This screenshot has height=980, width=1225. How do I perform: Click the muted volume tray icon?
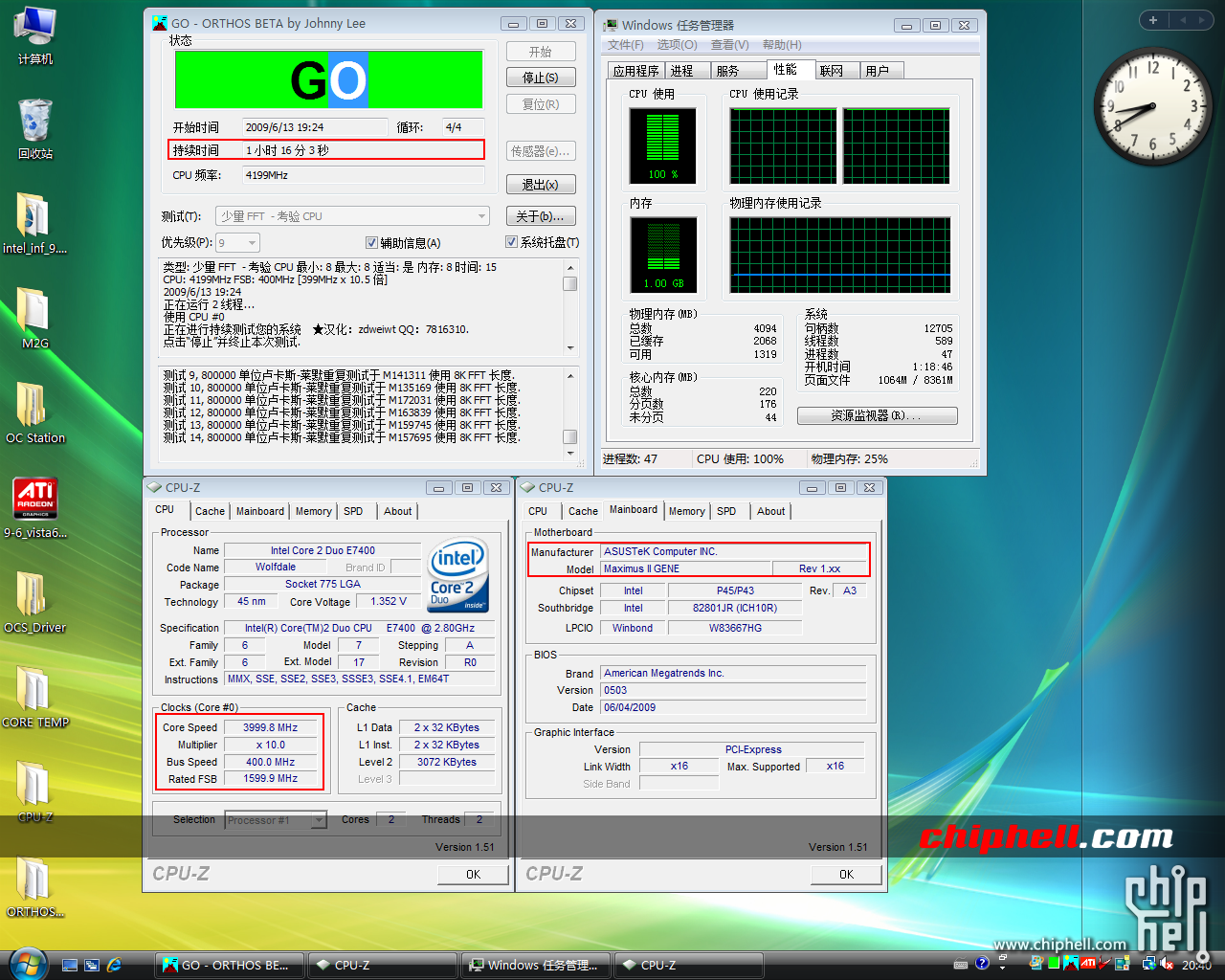pos(1167,964)
